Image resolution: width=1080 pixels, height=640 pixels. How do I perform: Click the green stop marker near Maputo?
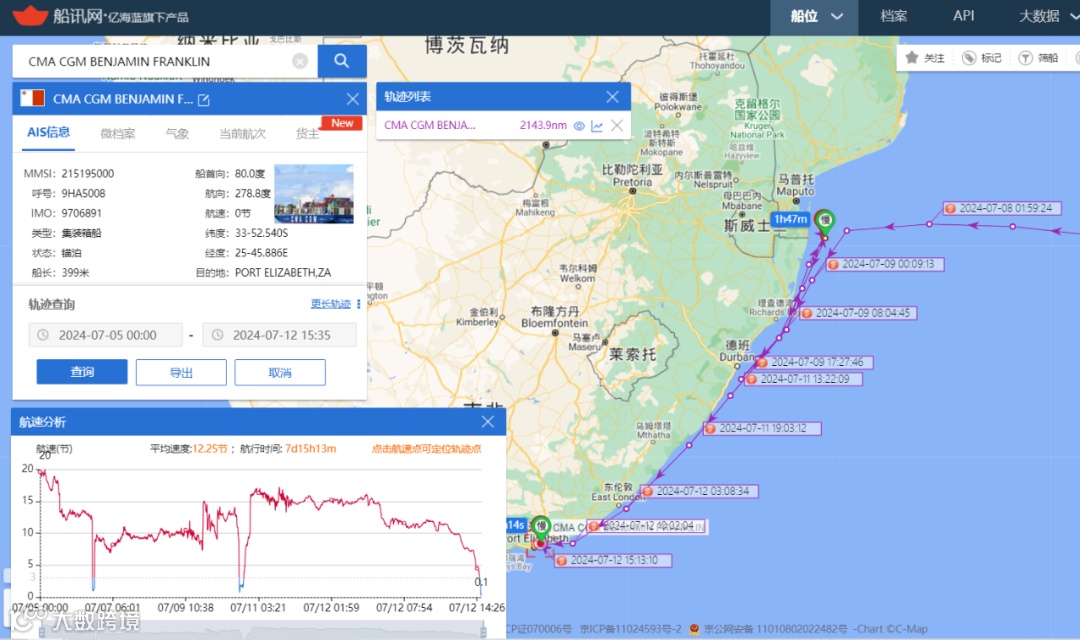(x=824, y=222)
